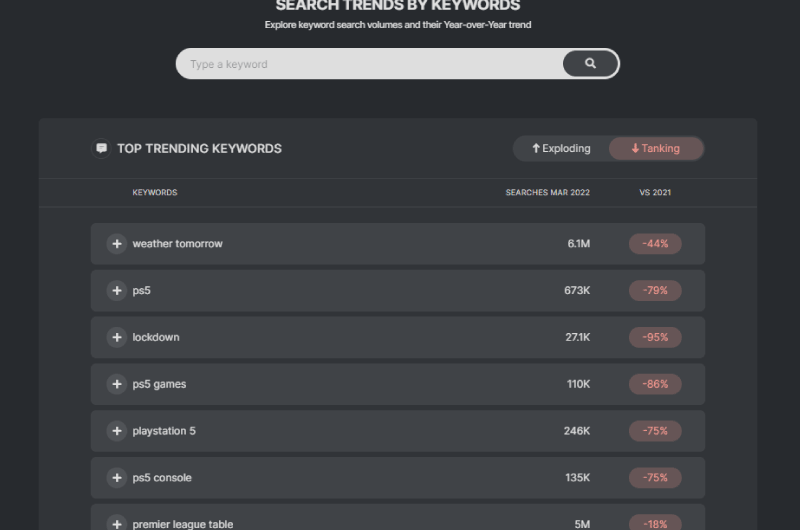Screen dimensions: 800x530
Task: Click the plus icon next to premier league table
Action: point(117,523)
